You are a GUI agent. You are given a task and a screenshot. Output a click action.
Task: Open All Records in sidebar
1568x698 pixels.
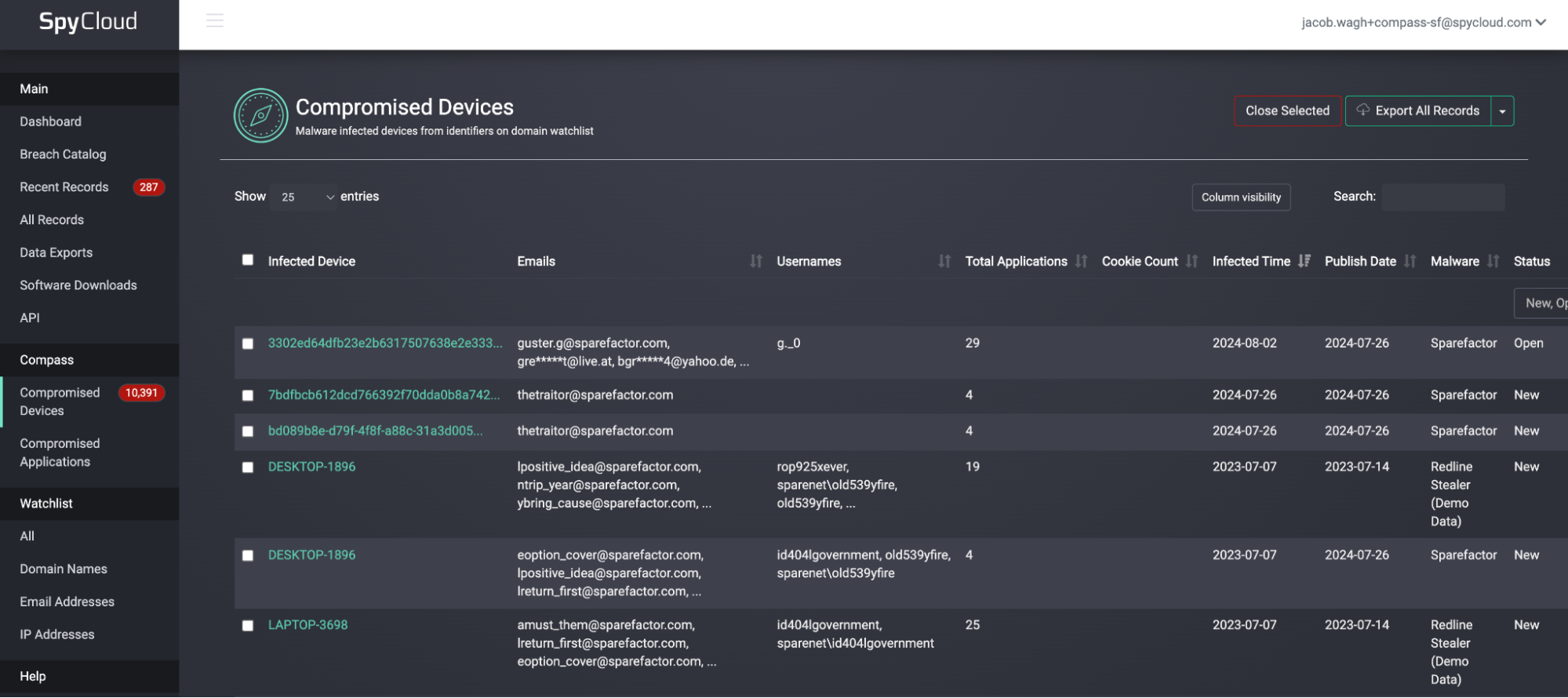(52, 220)
